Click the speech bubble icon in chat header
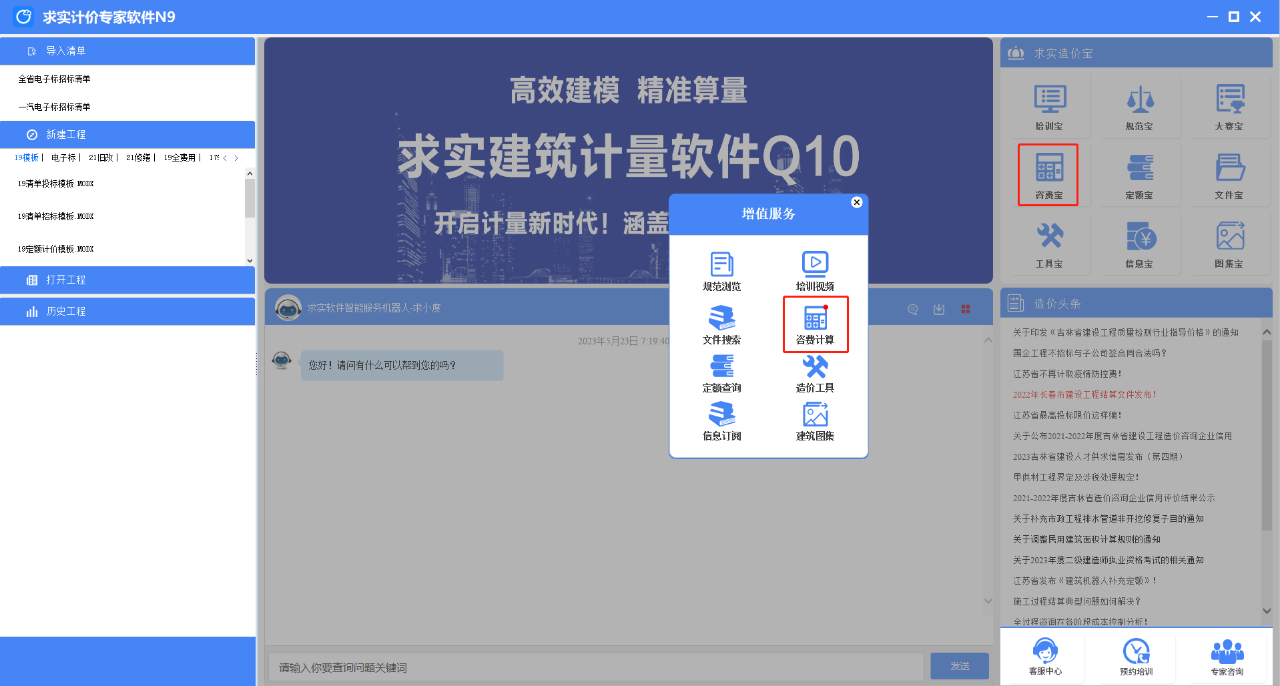 pyautogui.click(x=912, y=310)
